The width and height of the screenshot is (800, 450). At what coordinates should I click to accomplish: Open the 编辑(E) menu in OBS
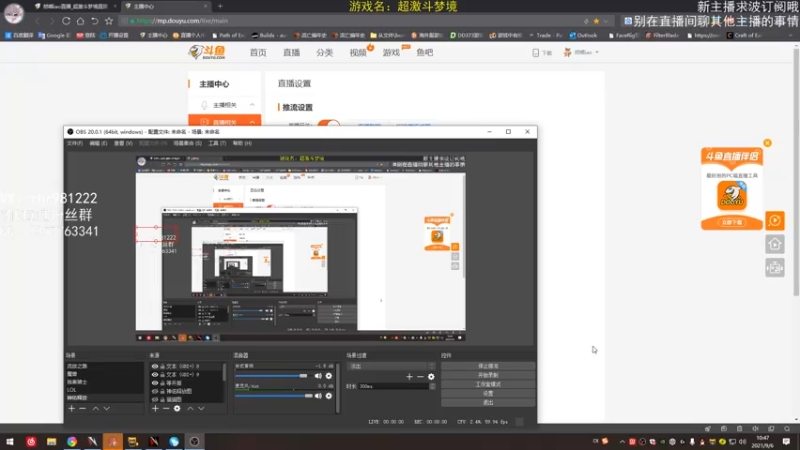point(98,143)
